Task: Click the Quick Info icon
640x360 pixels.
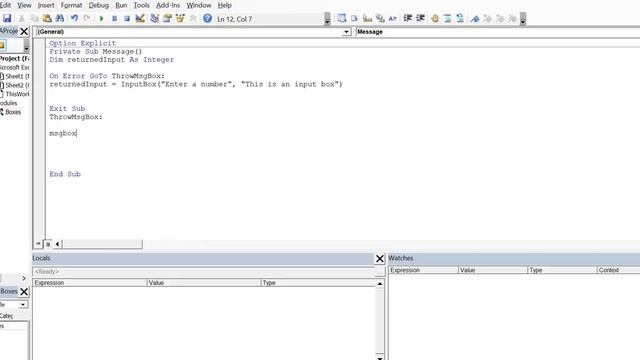Action: (367, 18)
